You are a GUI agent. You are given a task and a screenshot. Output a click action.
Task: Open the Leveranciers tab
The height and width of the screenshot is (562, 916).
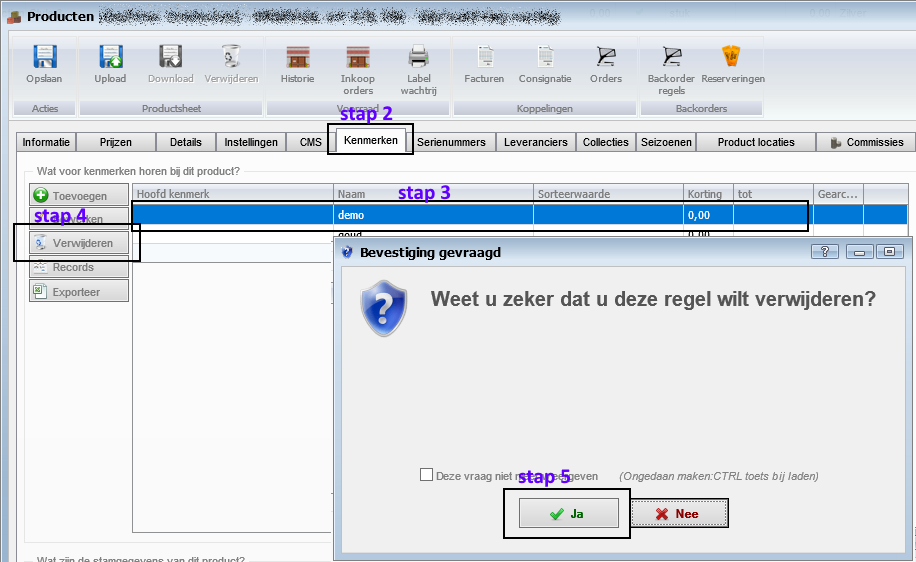536,142
